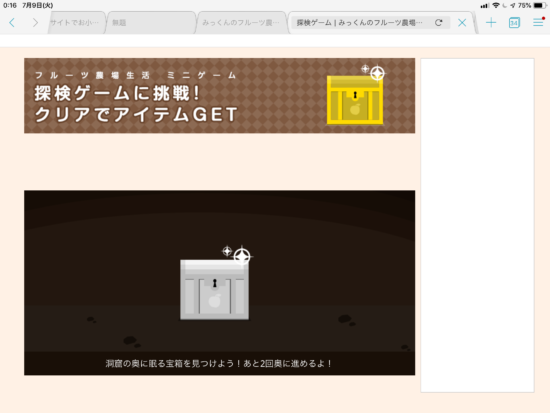
Task: Go forward with the browser forward arrow
Action: [35, 23]
